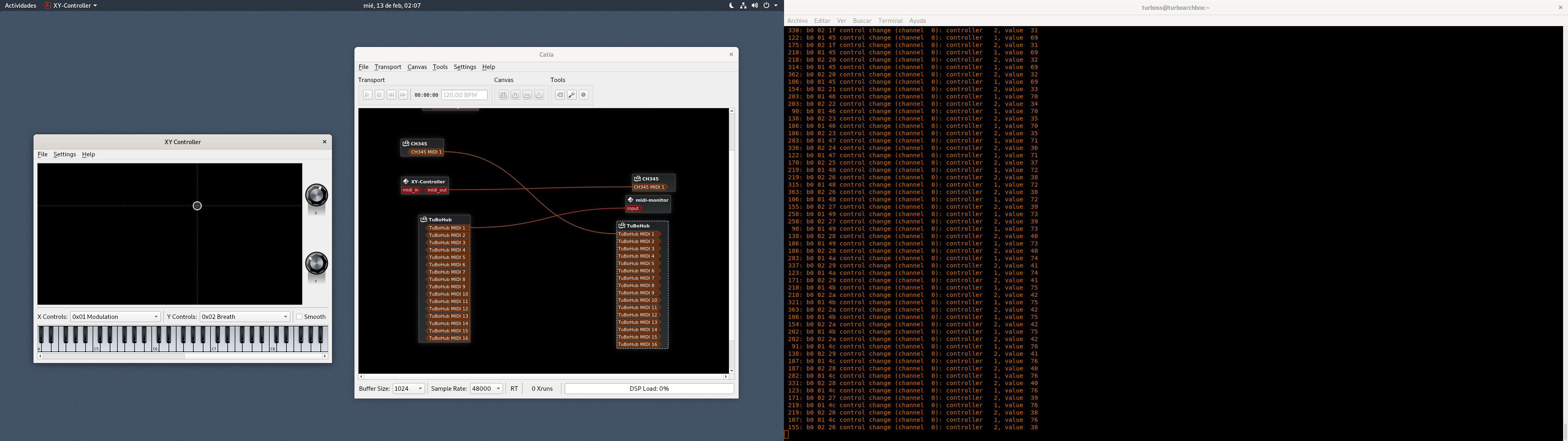Click the 00:00:00 transport time label
Screen dimensions: 1568x441
pos(426,95)
